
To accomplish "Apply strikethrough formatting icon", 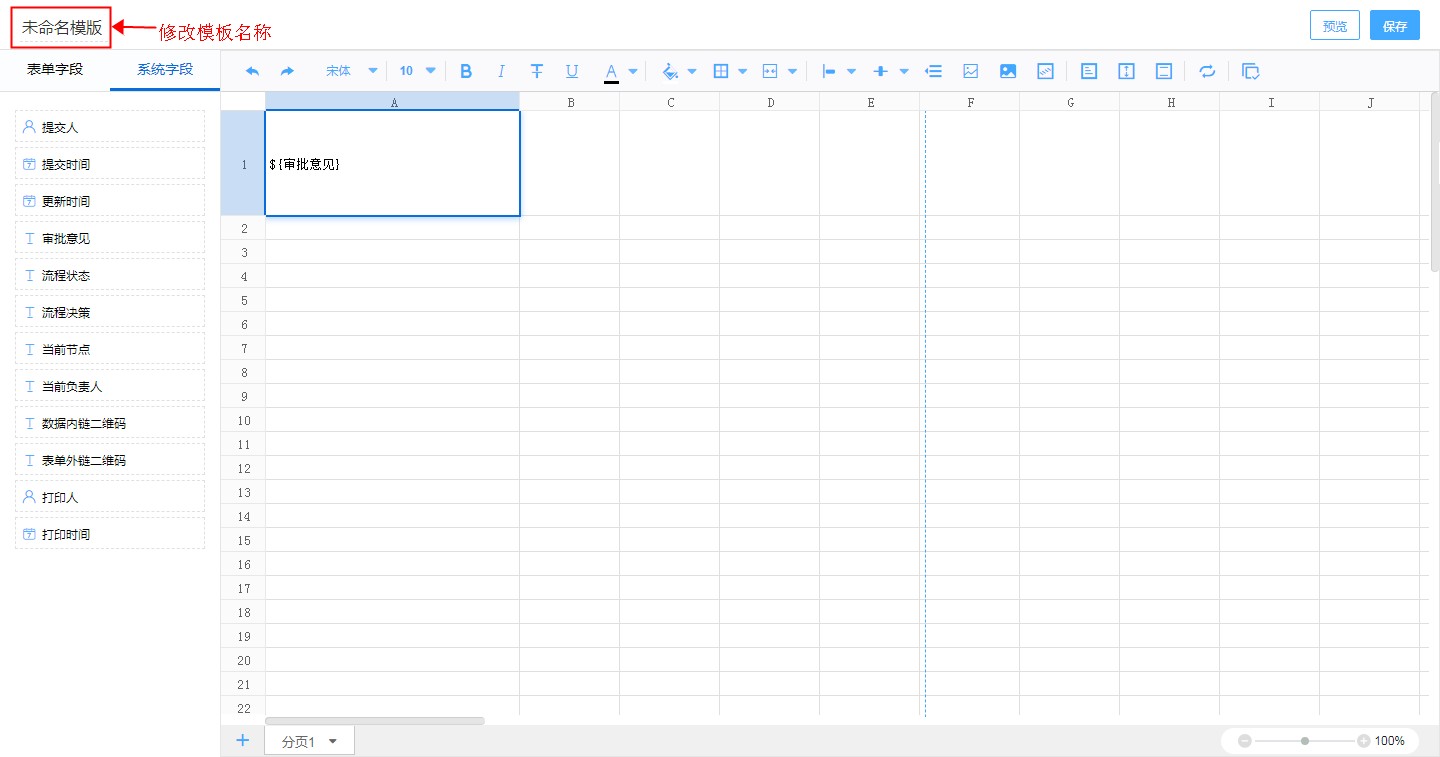I will pyautogui.click(x=537, y=71).
